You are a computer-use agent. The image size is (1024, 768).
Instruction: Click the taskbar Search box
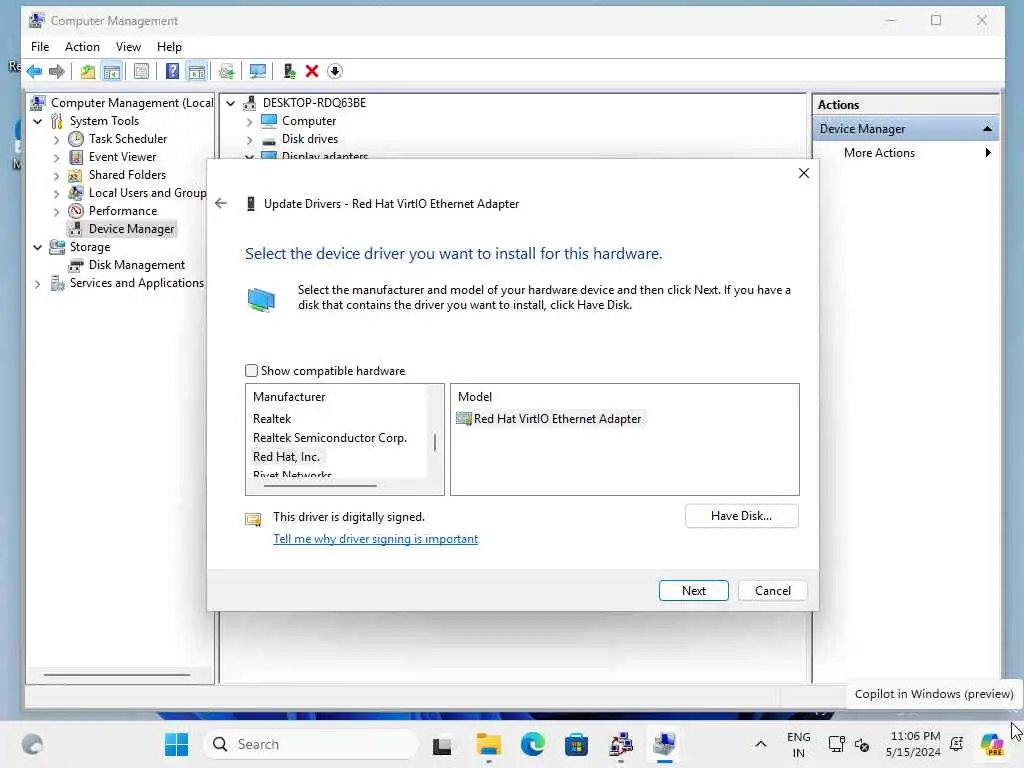(x=311, y=744)
